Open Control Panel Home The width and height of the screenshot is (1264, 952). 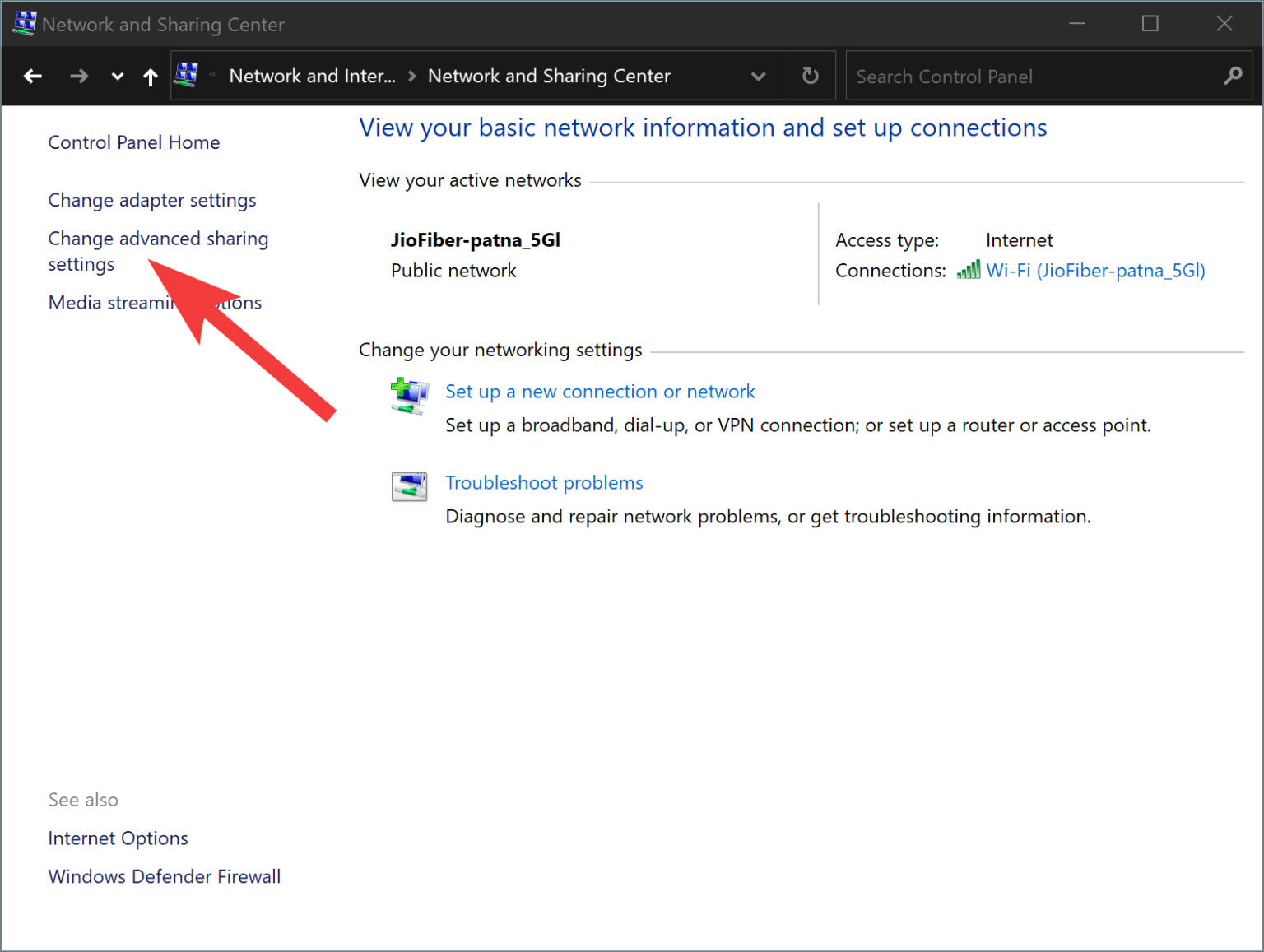(133, 142)
